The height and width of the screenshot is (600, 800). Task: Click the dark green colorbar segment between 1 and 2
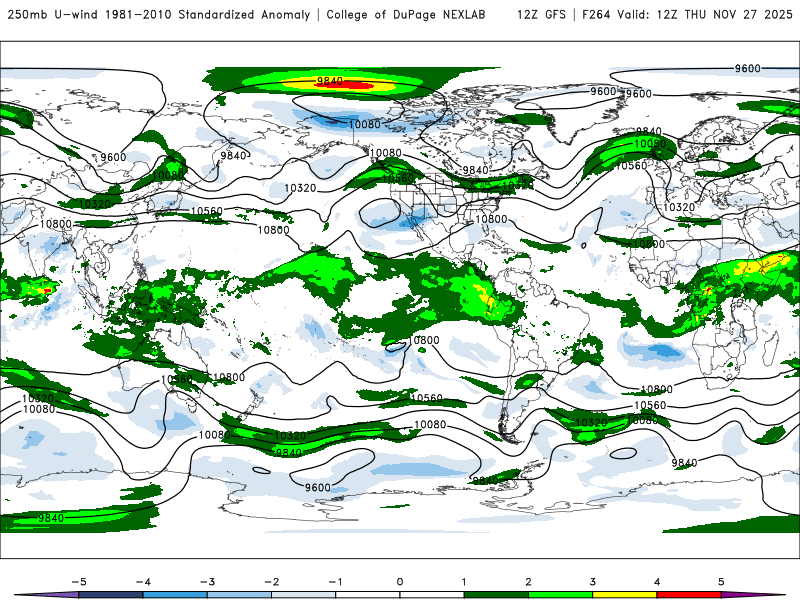[495, 595]
